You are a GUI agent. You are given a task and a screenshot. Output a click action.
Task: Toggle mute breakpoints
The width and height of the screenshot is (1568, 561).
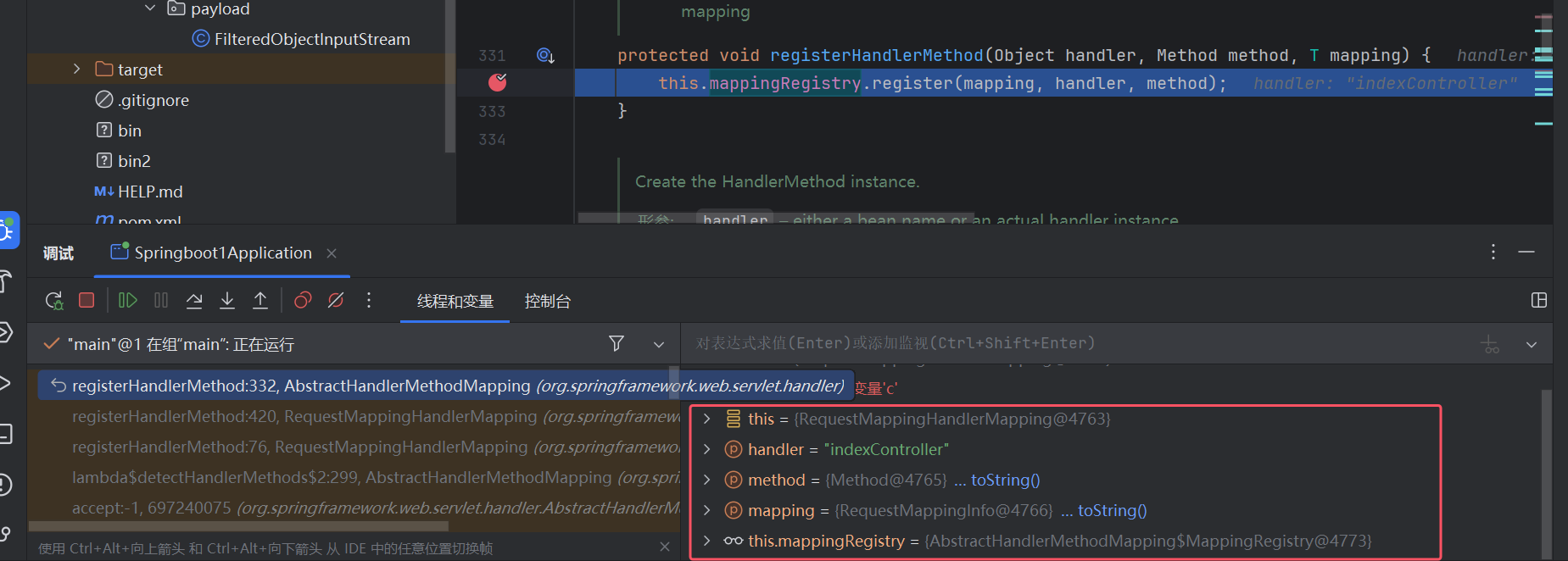tap(336, 300)
